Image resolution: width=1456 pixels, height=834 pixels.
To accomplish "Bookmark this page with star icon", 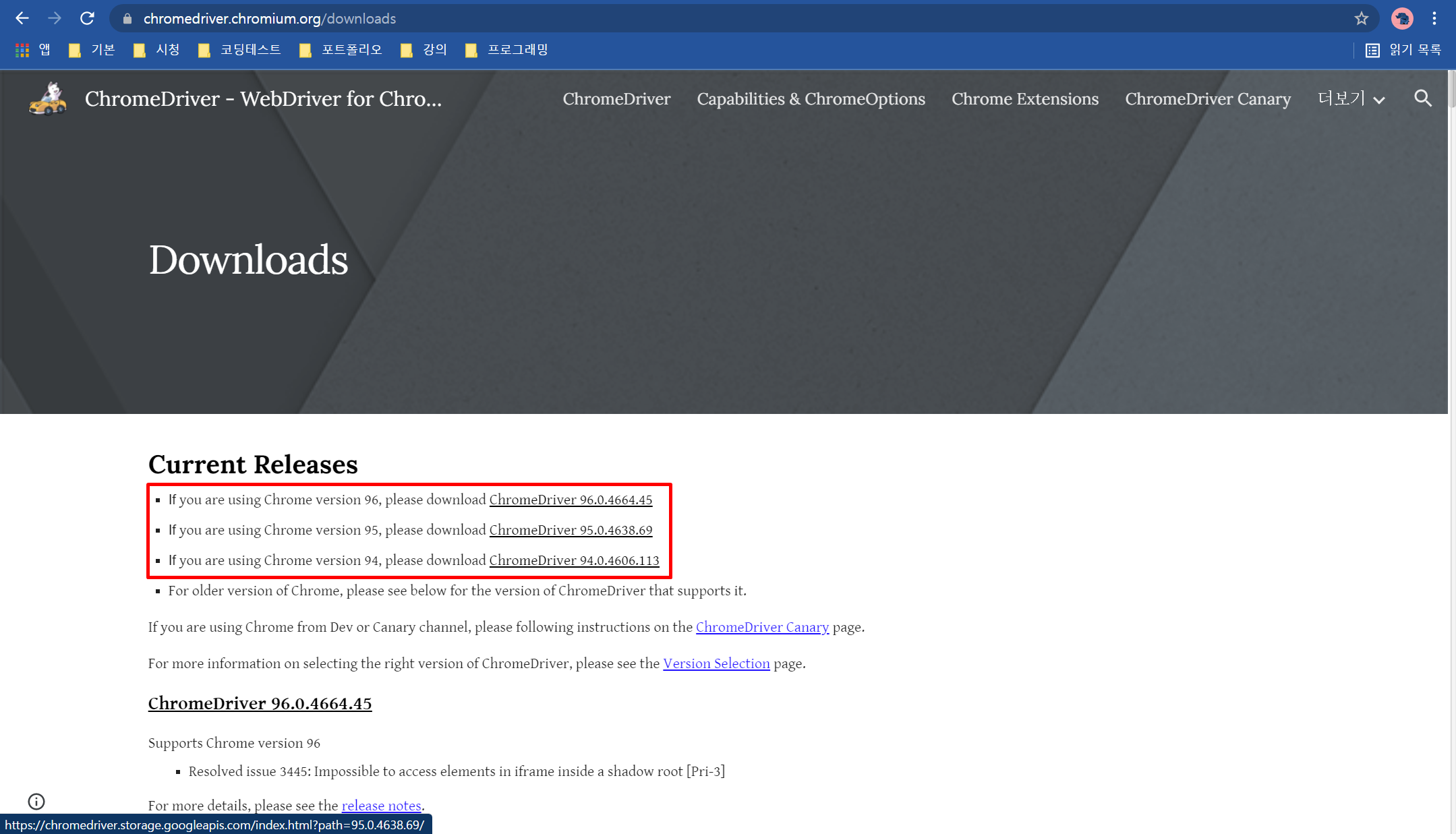I will coord(1361,18).
